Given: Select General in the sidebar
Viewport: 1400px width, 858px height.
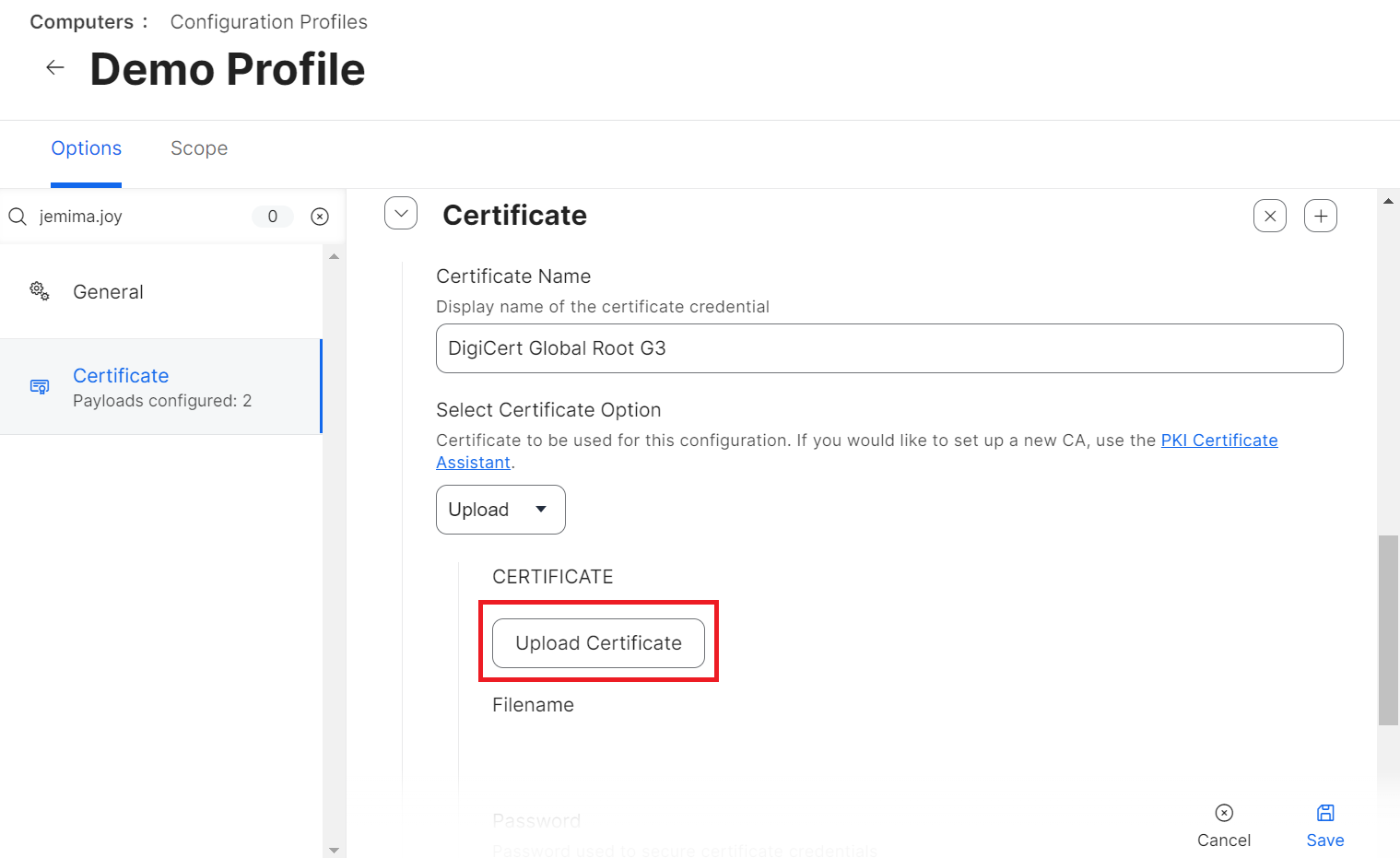Looking at the screenshot, I should tap(161, 292).
